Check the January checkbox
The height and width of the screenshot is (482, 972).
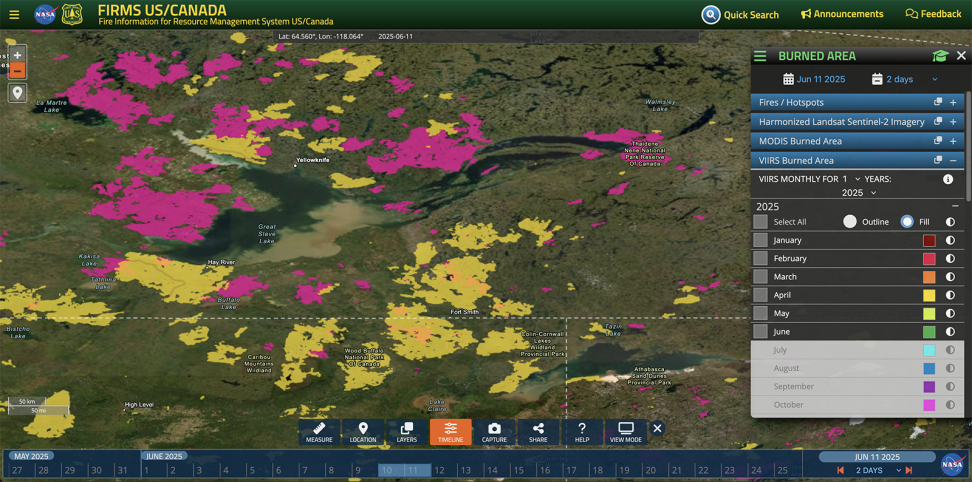[x=761, y=240]
